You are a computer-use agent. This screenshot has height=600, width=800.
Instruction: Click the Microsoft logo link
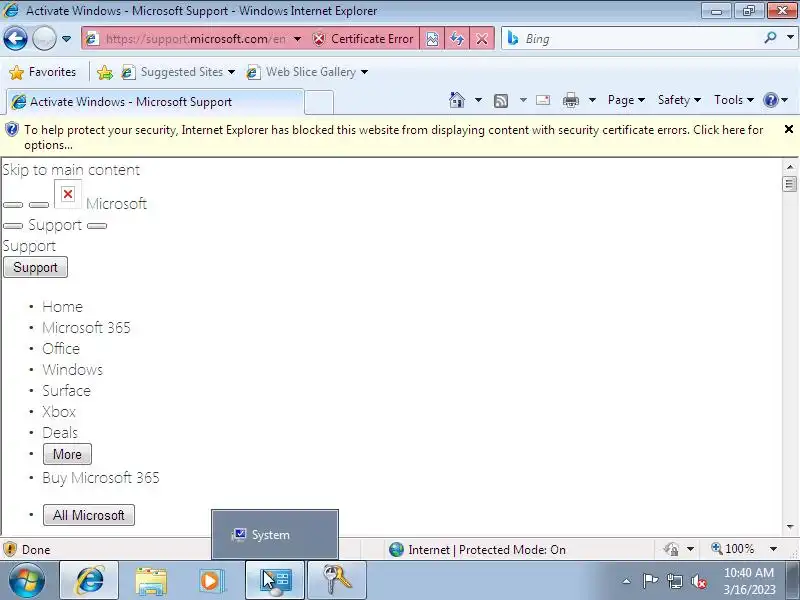coord(116,204)
